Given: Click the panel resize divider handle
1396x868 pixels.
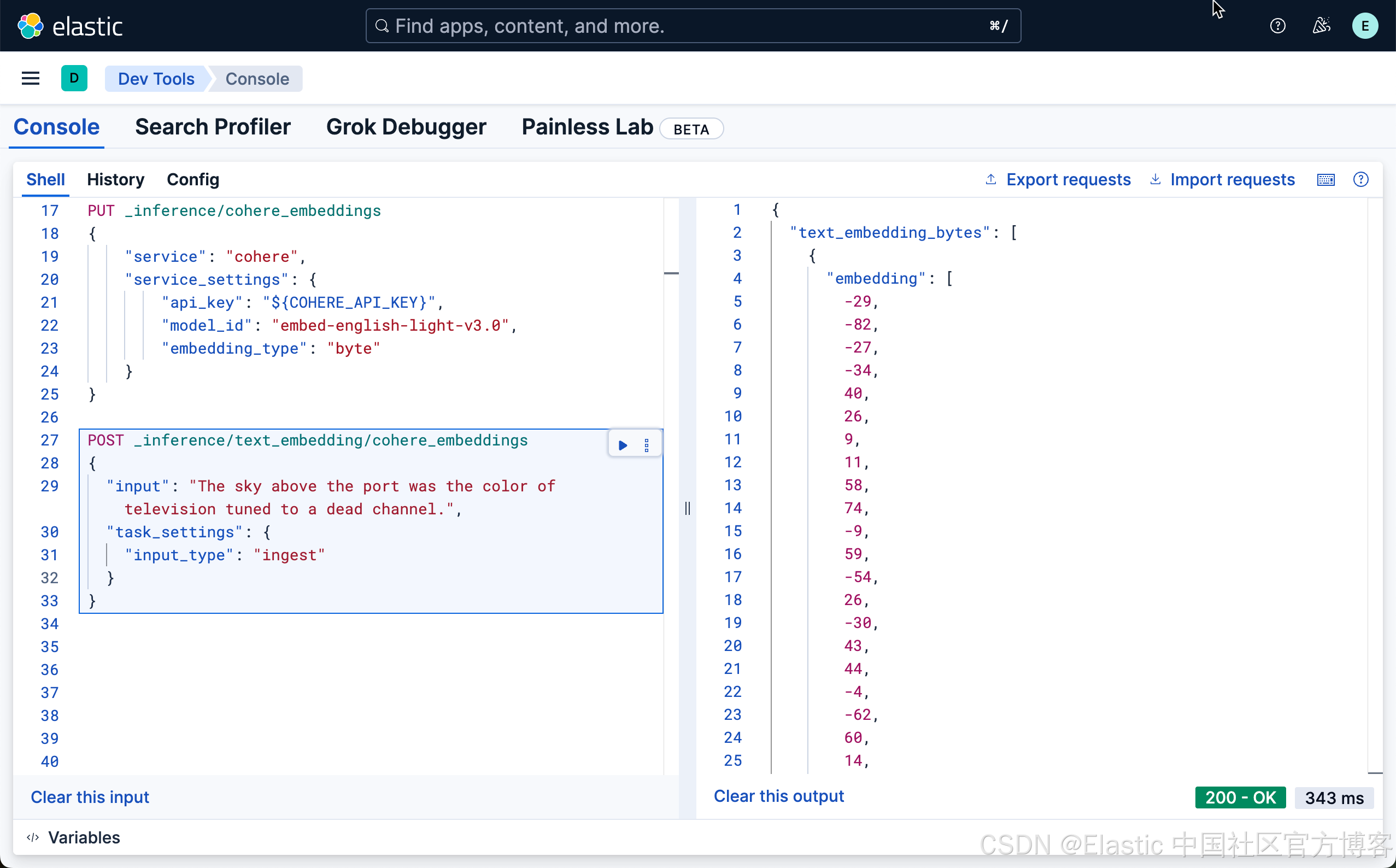Looking at the screenshot, I should click(687, 508).
